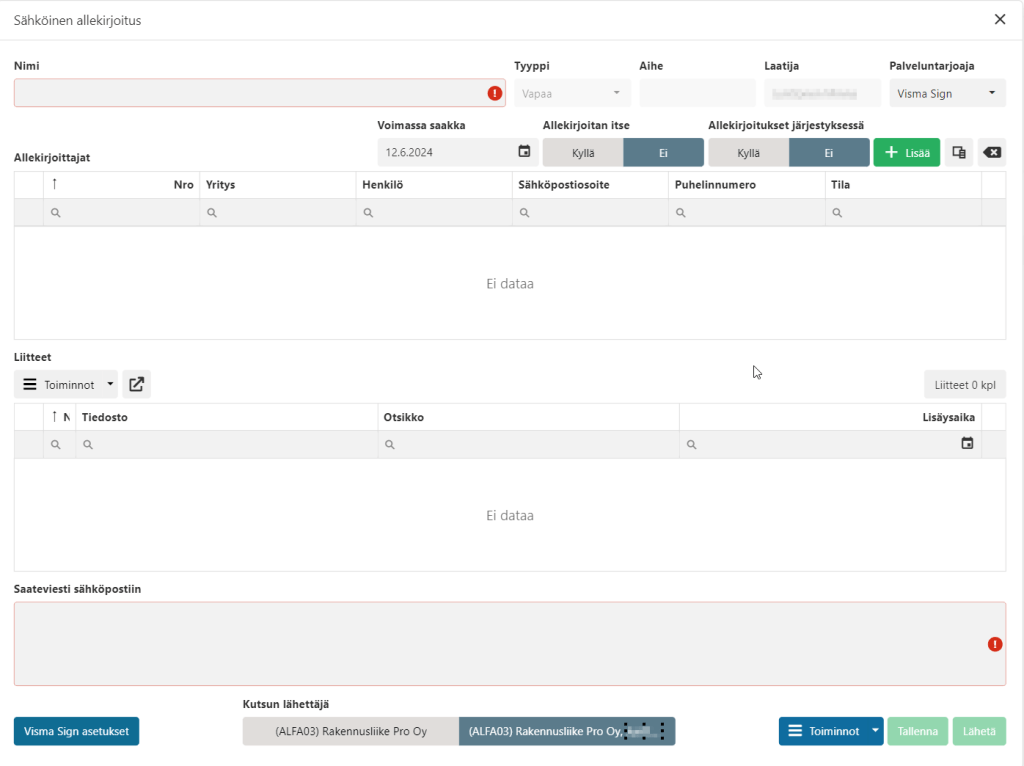Expand the blue Toiminnot dropdown arrow at bottom
1024x766 pixels.
875,731
